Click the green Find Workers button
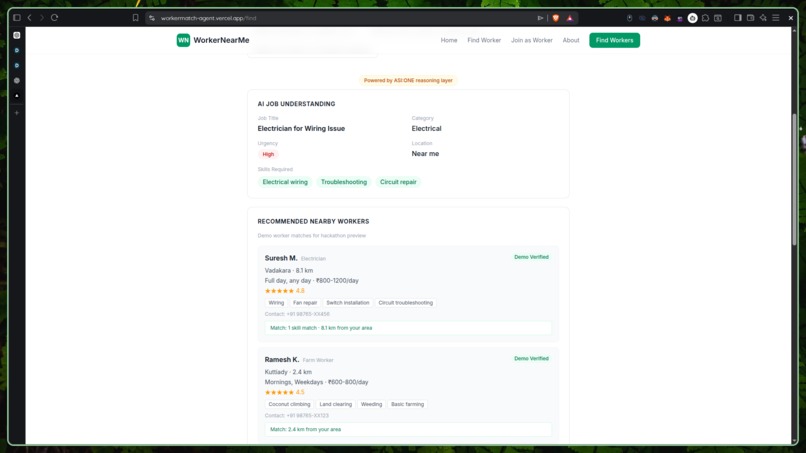This screenshot has height=453, width=806. (614, 40)
